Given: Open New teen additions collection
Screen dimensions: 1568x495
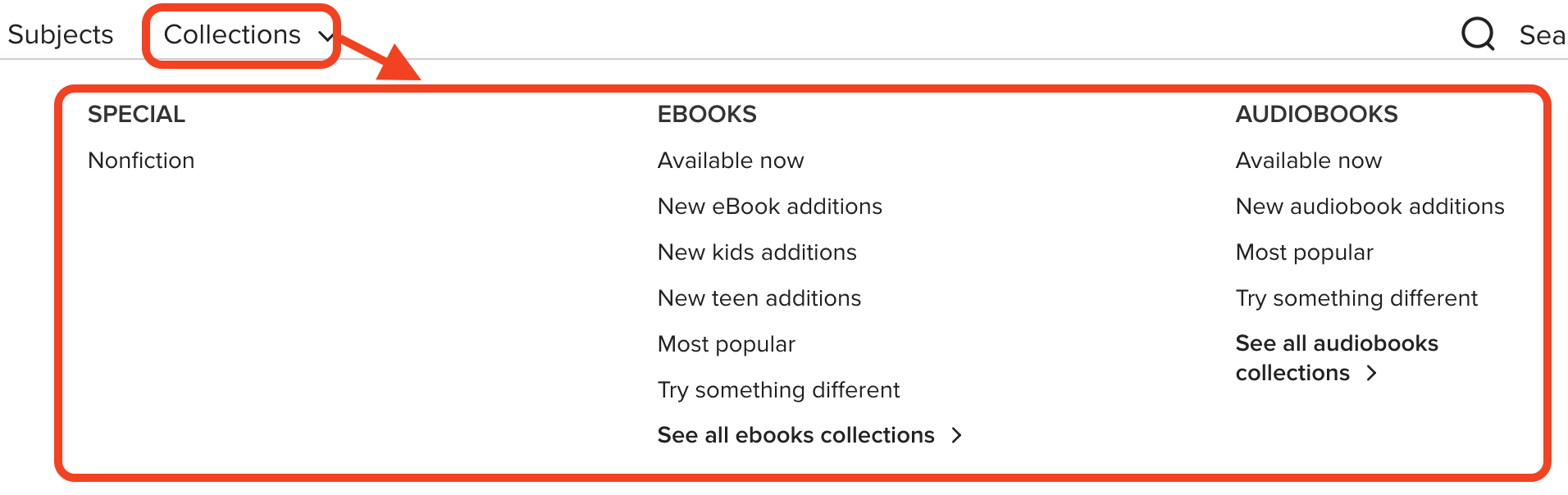Looking at the screenshot, I should [759, 298].
